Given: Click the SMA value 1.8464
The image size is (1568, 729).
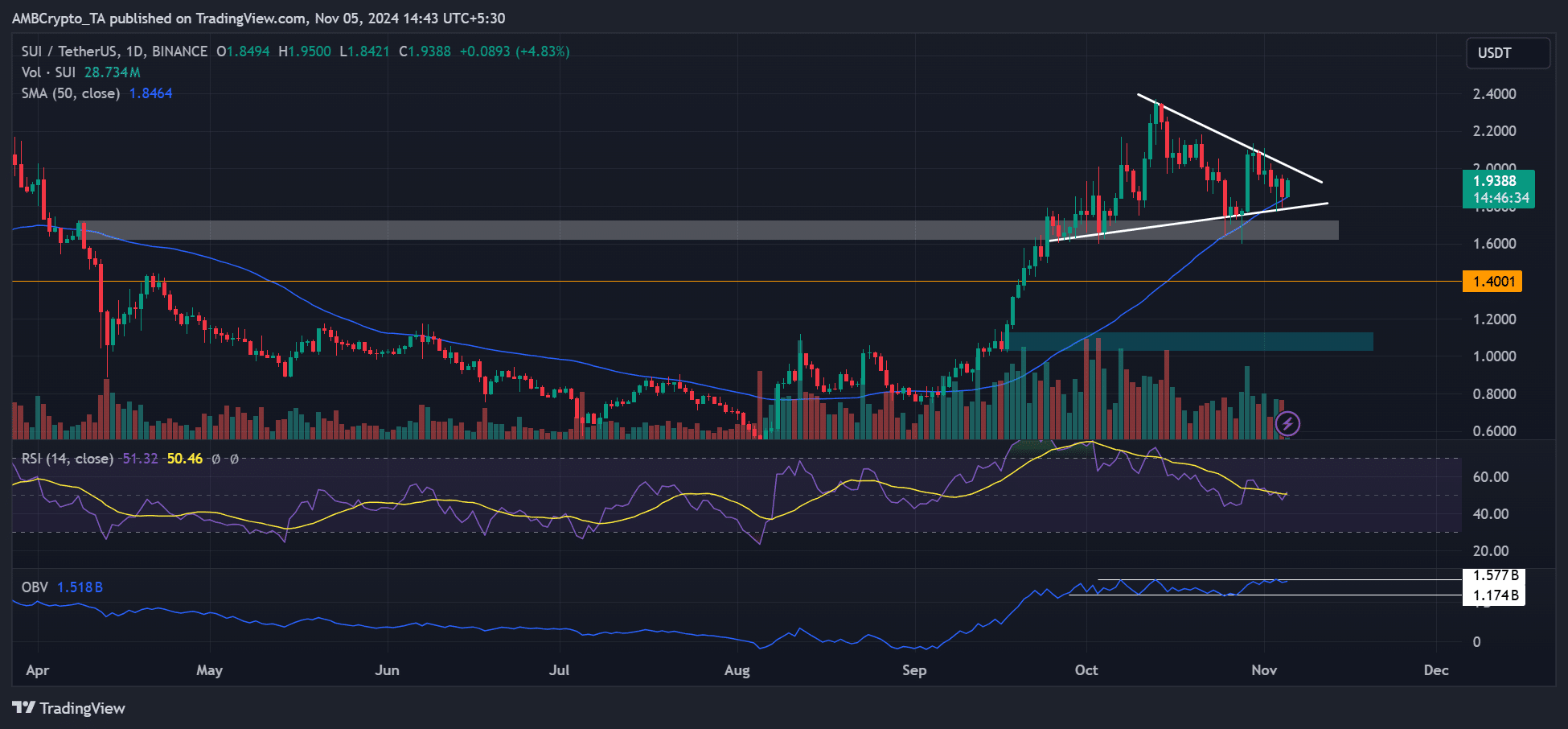Looking at the screenshot, I should click(151, 93).
